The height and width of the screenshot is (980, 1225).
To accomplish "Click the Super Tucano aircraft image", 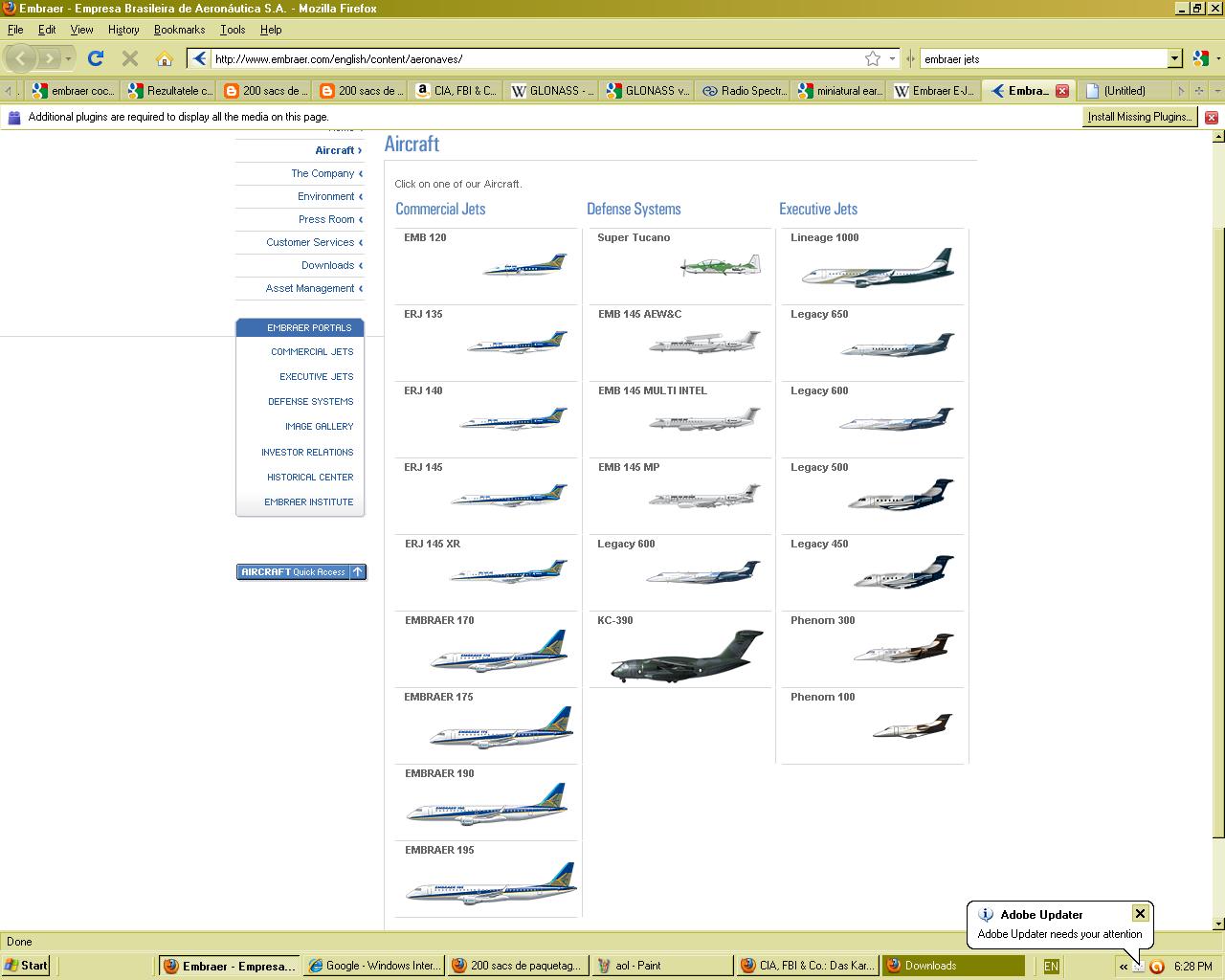I will pos(721,264).
